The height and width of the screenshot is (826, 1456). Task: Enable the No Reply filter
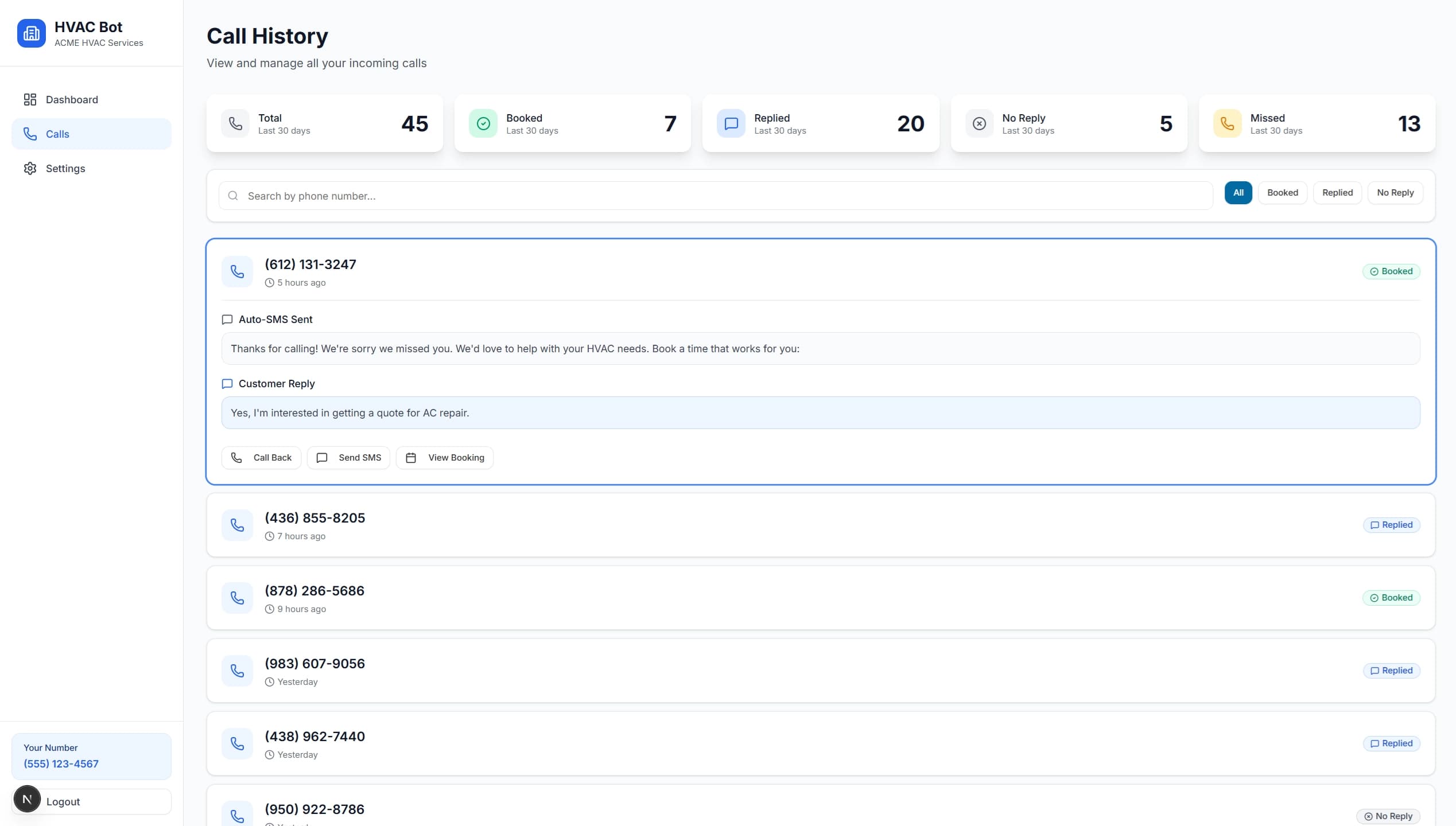click(x=1395, y=192)
